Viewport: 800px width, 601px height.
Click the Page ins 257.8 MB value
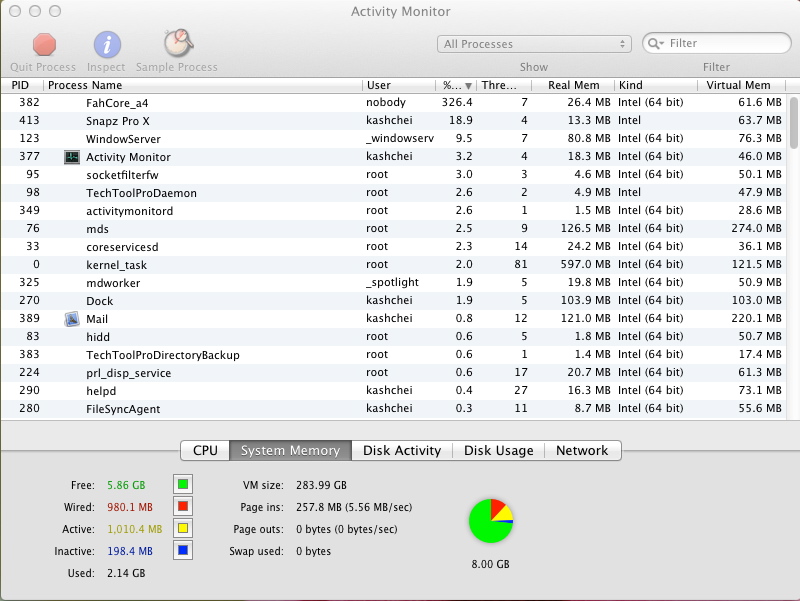(x=354, y=507)
